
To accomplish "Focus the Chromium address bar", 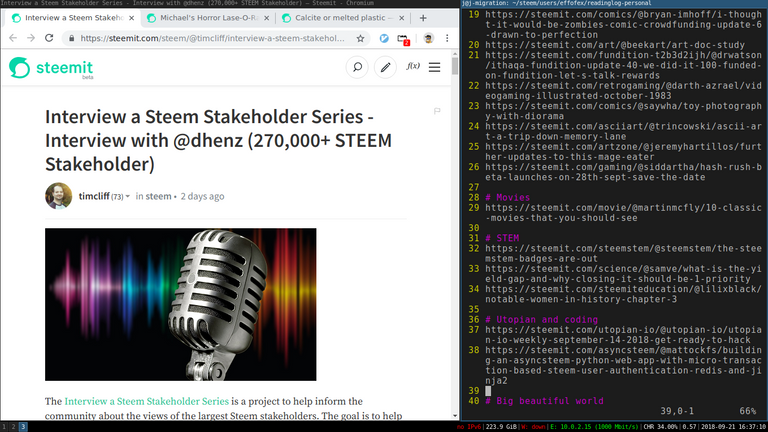I will 213,38.
